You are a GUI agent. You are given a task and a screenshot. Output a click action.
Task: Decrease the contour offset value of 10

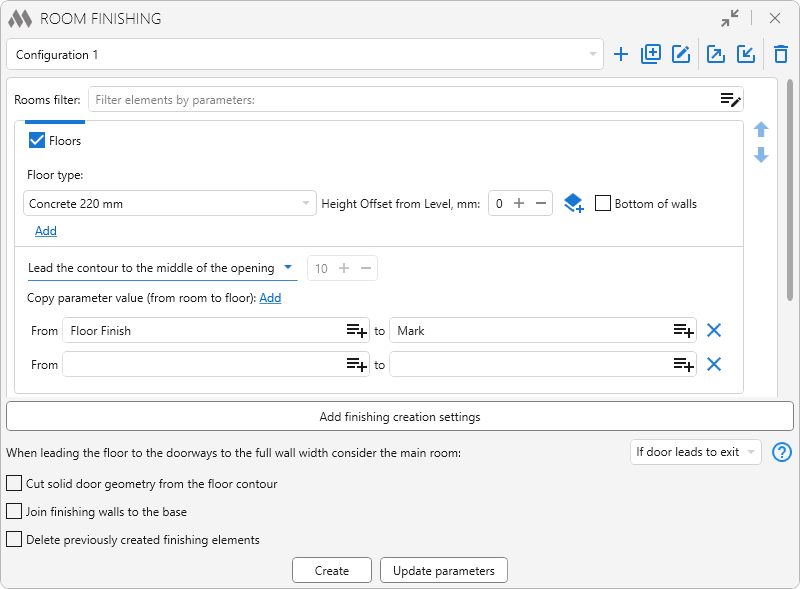coord(366,268)
